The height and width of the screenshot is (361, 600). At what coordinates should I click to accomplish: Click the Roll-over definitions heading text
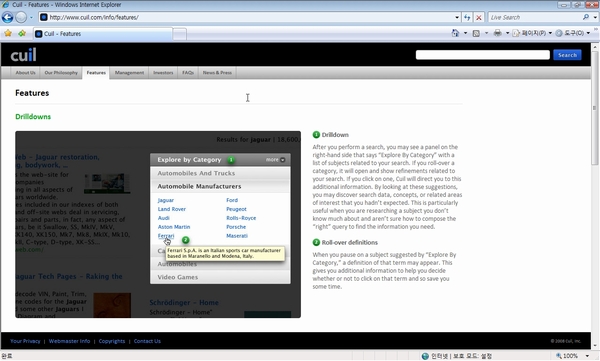[x=350, y=242]
